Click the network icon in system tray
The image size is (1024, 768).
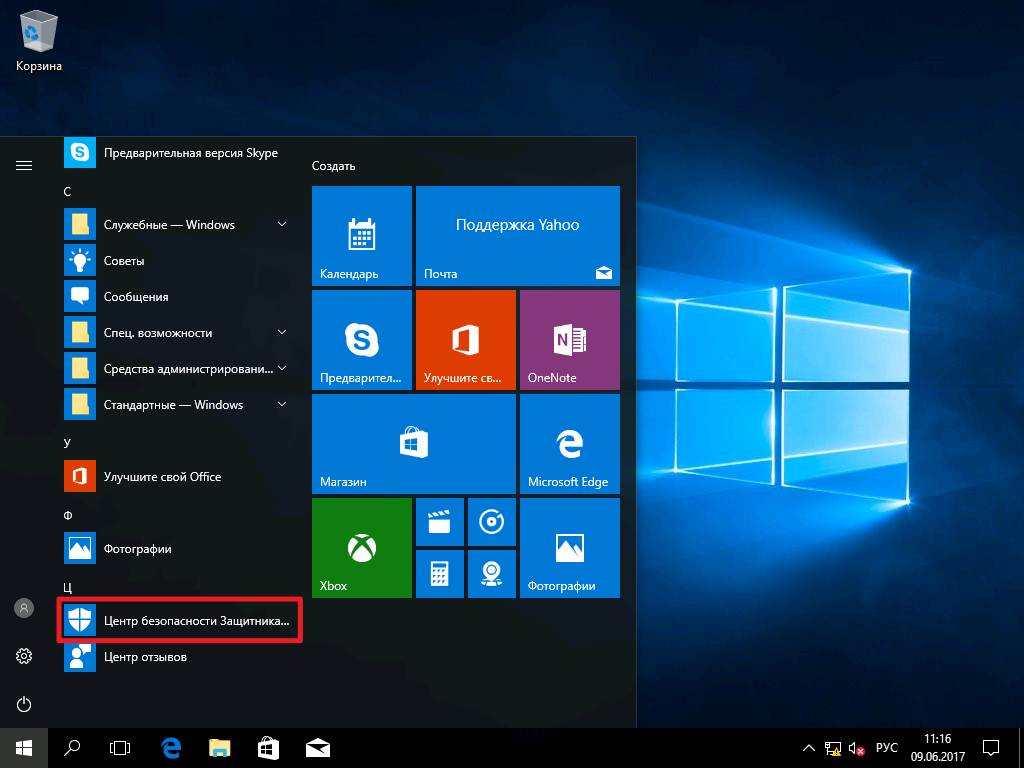833,748
